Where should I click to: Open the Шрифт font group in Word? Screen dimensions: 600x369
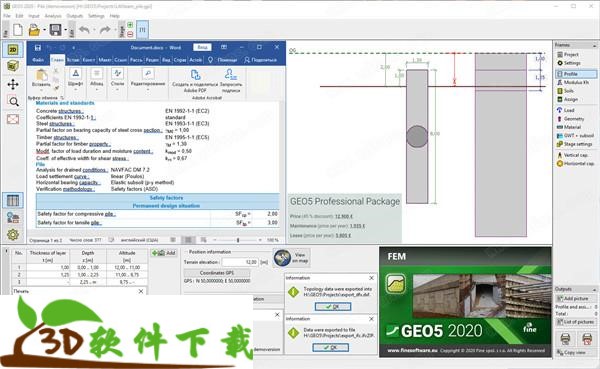pos(75,80)
